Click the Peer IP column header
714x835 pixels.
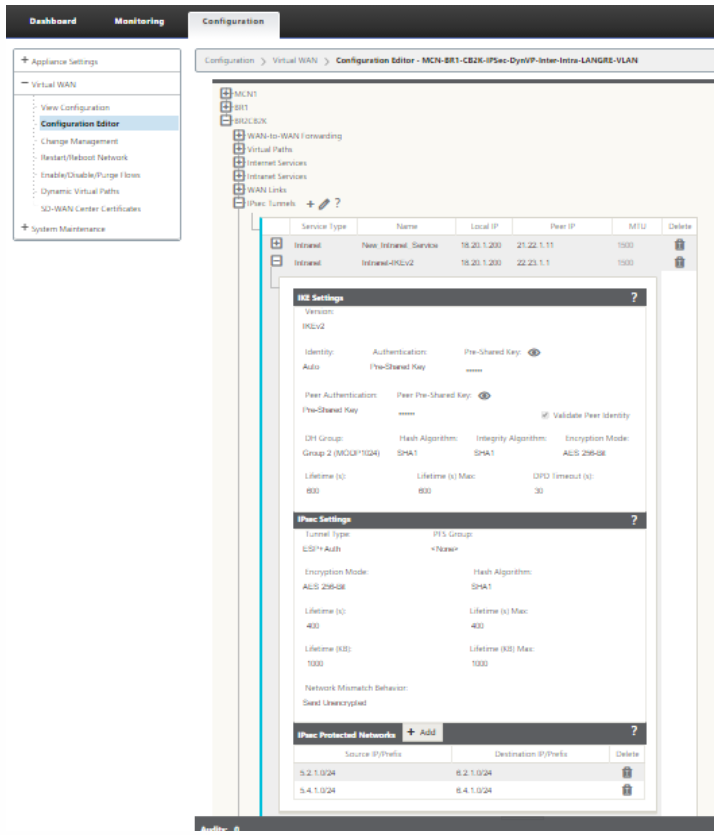click(x=562, y=226)
